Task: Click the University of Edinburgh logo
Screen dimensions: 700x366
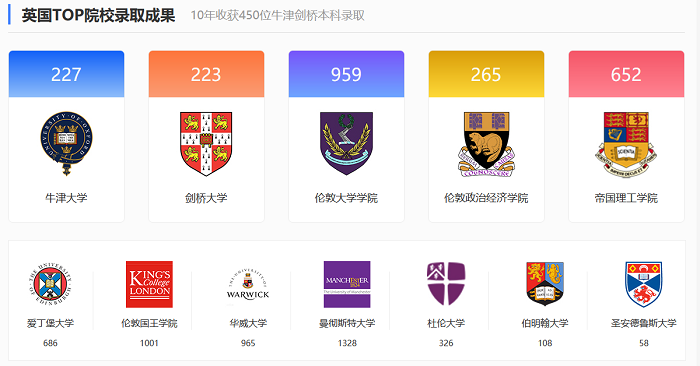Action: [x=50, y=284]
